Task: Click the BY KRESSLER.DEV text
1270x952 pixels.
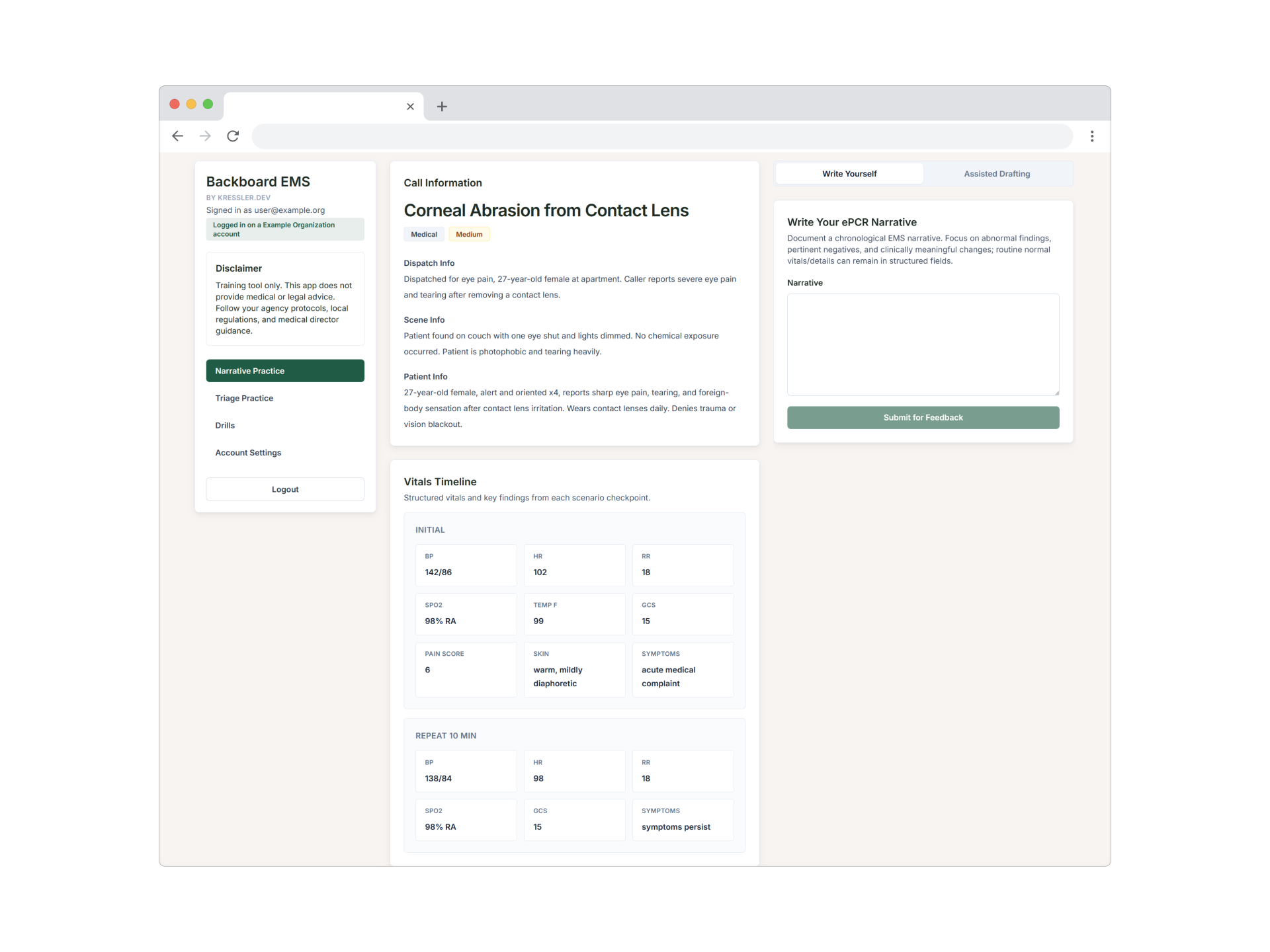Action: [x=238, y=198]
